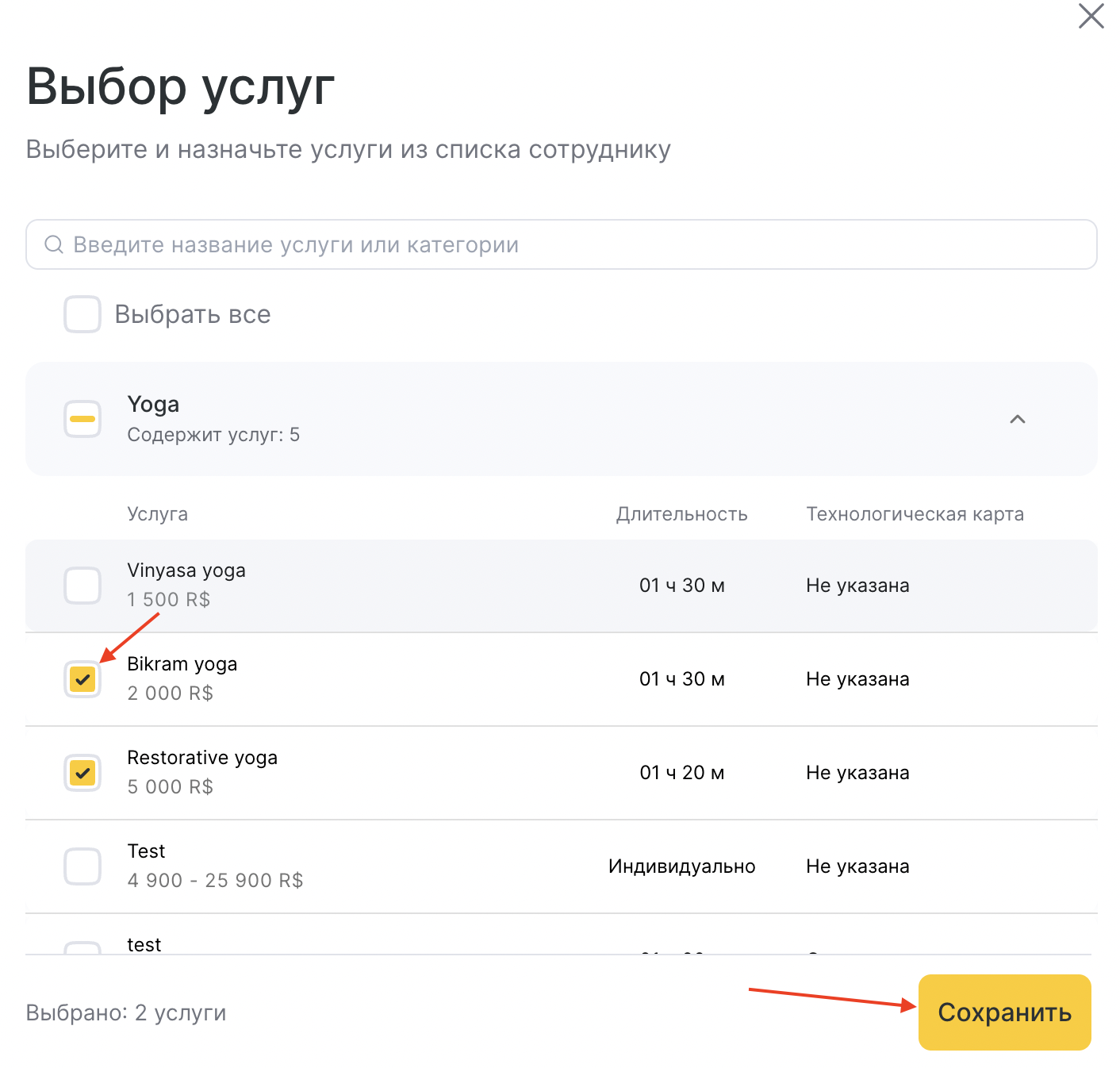The width and height of the screenshot is (1120, 1068).
Task: Click the Vinyasa yoga service name
Action: (186, 570)
